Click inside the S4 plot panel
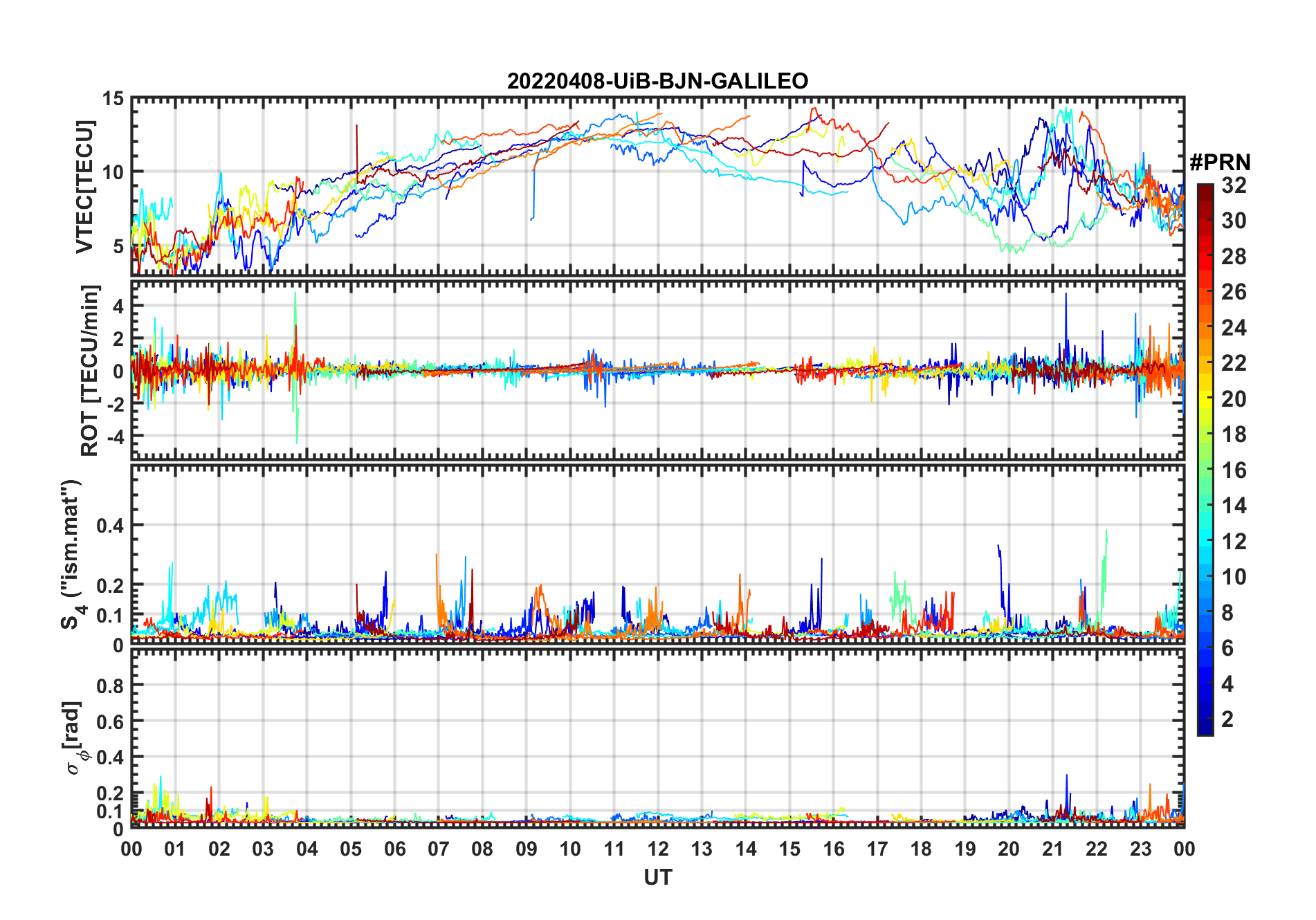This screenshot has width=1316, height=920. [657, 554]
